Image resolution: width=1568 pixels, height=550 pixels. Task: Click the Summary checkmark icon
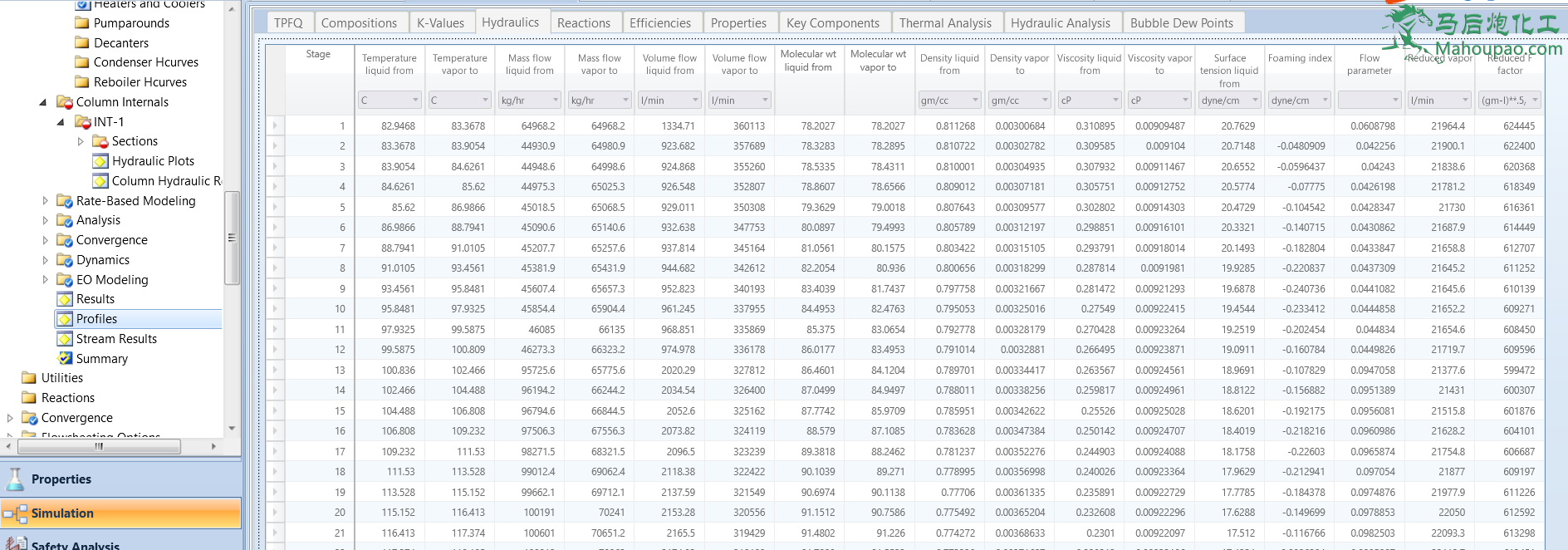(65, 359)
